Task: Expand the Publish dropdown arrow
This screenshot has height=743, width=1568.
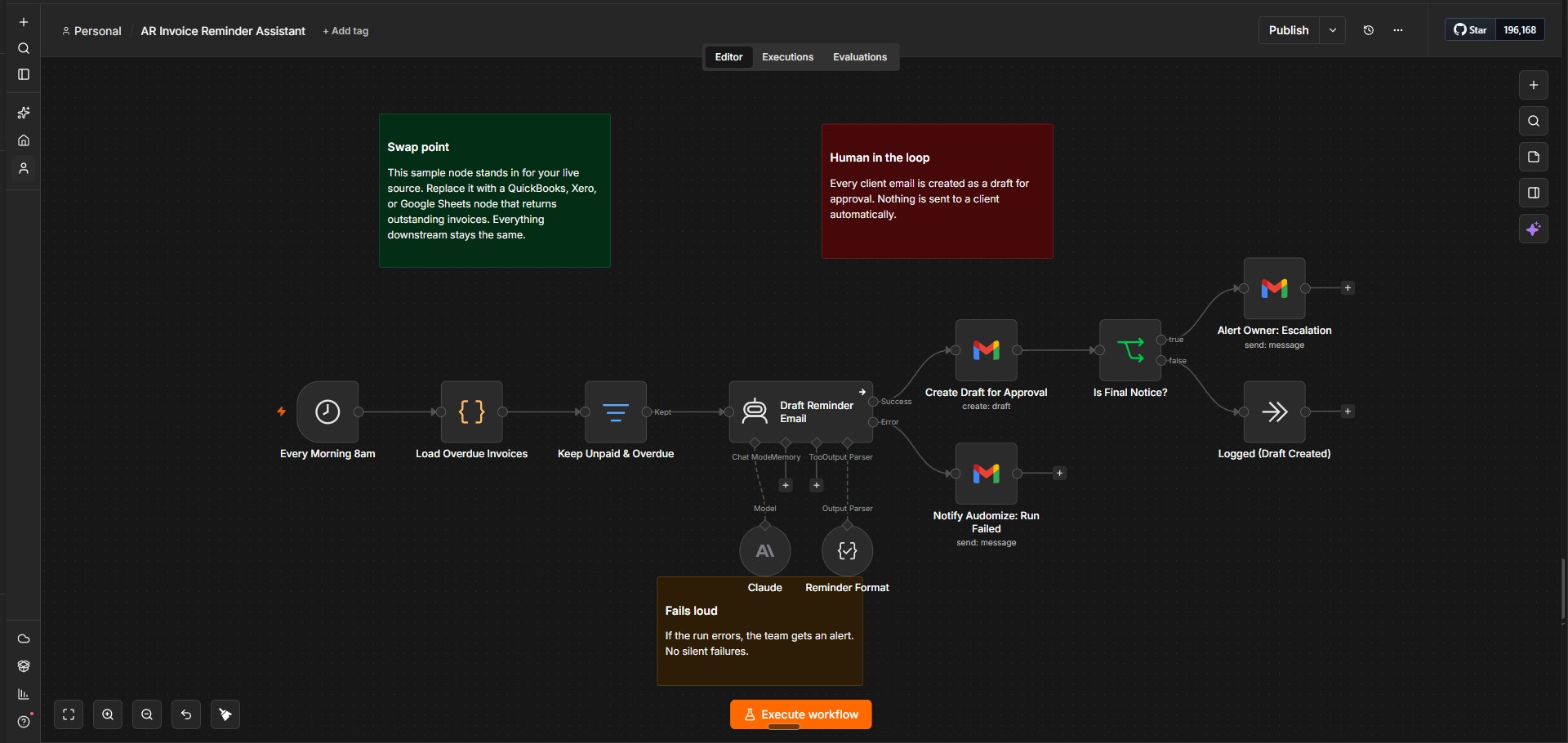Action: coord(1333,30)
